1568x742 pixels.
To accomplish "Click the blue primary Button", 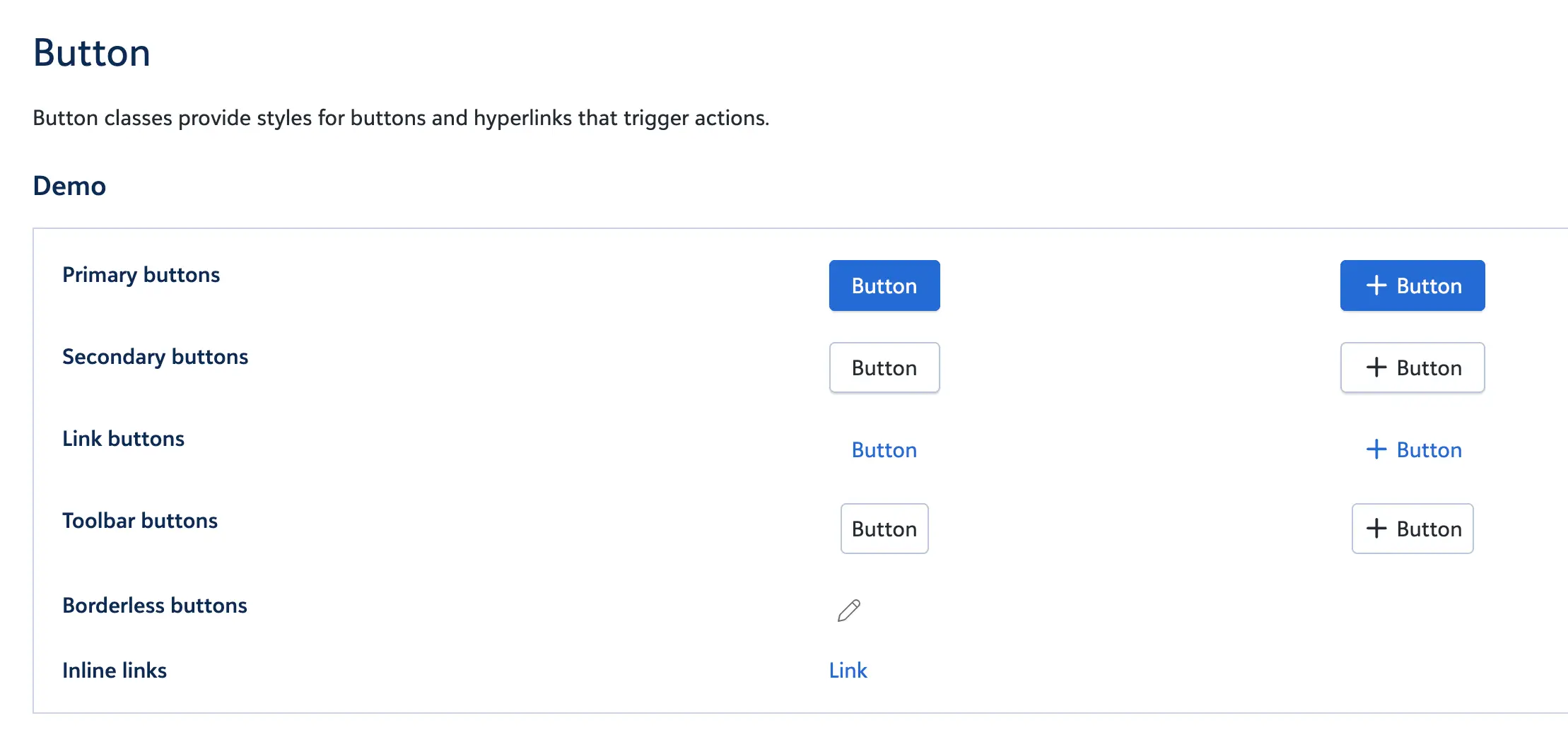I will click(884, 285).
